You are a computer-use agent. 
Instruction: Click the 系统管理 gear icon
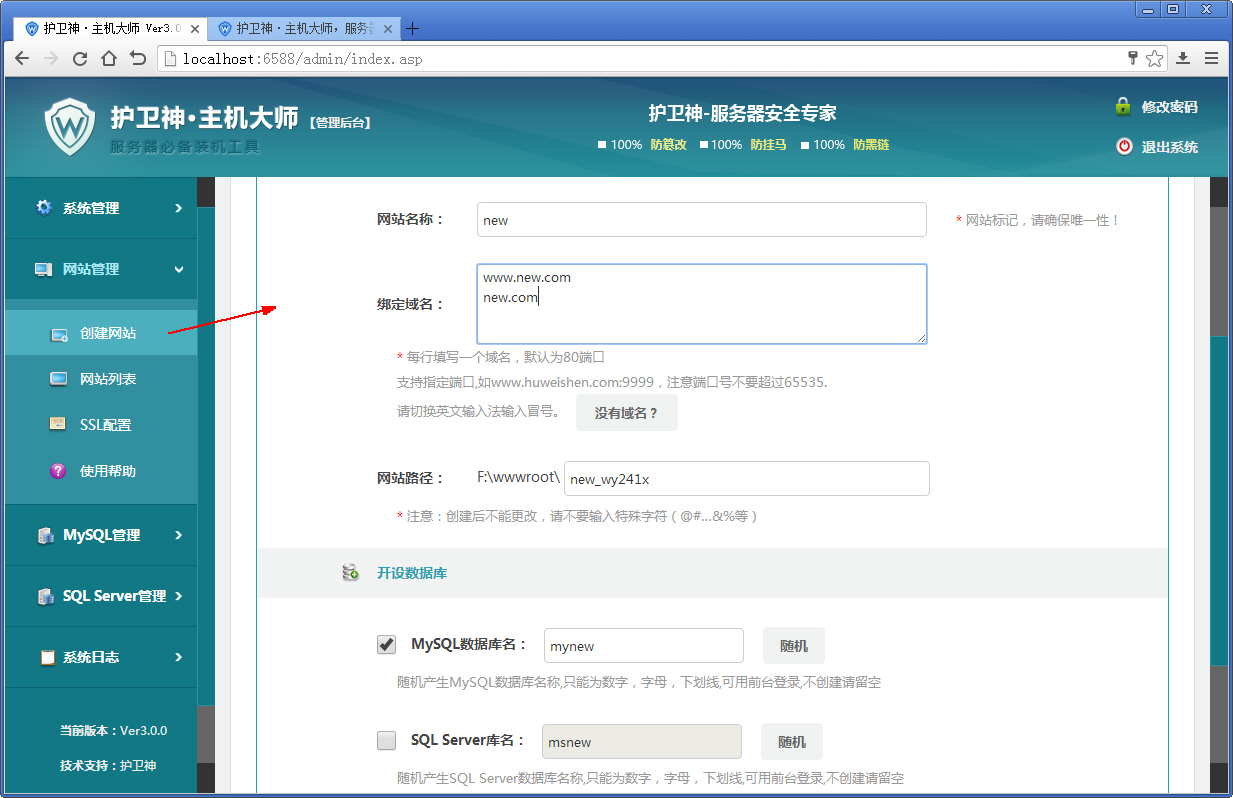point(44,207)
